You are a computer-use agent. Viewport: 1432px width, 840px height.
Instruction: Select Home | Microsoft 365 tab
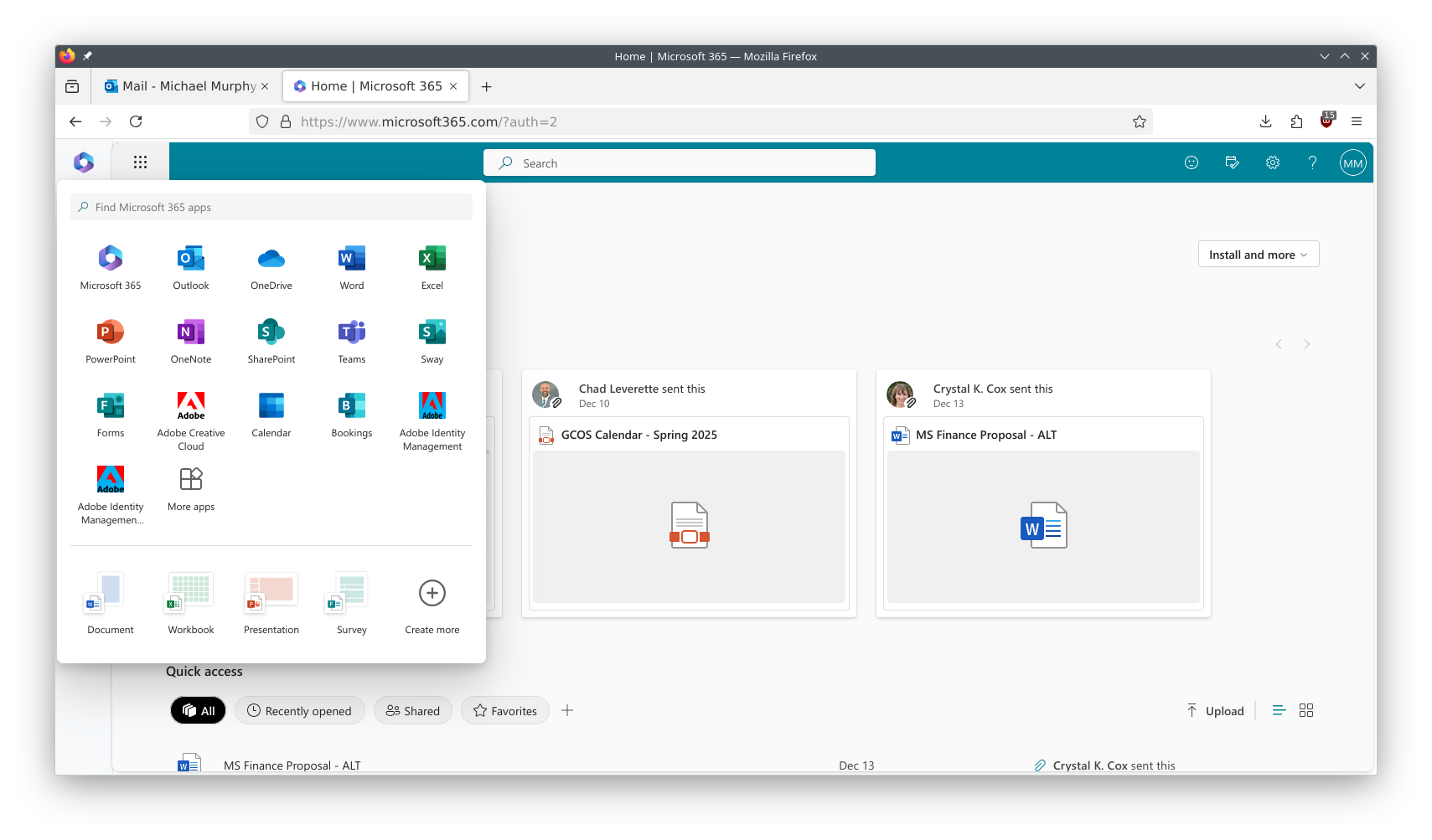[375, 86]
